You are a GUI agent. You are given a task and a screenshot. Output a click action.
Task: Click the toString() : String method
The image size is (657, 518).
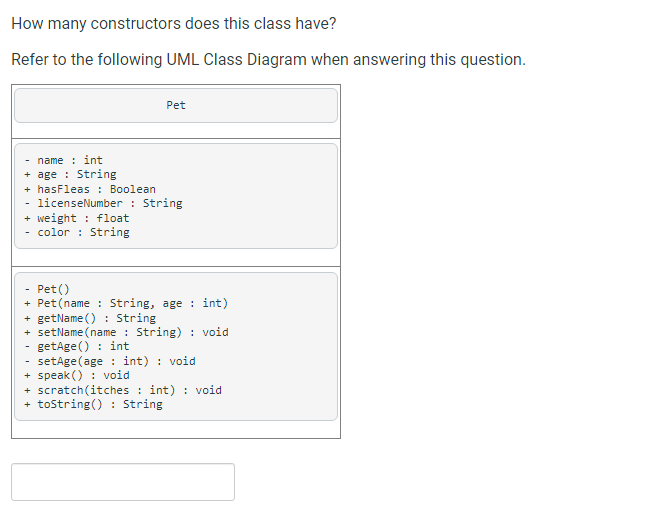[93, 404]
